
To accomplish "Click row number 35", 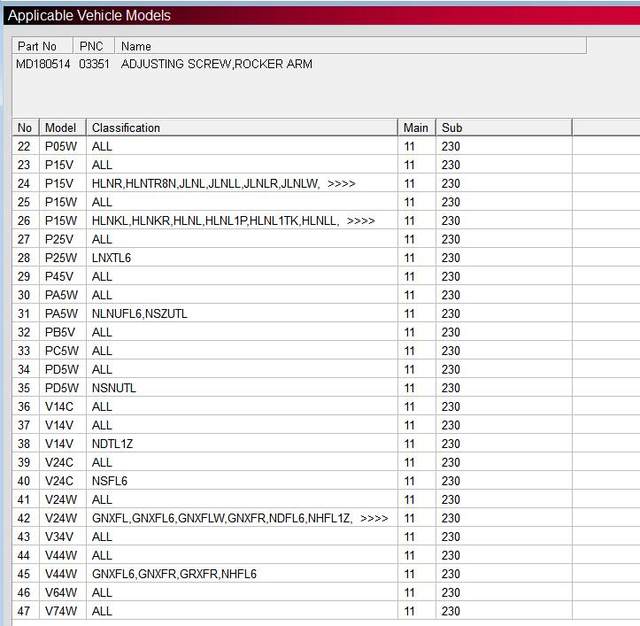I will 24,388.
